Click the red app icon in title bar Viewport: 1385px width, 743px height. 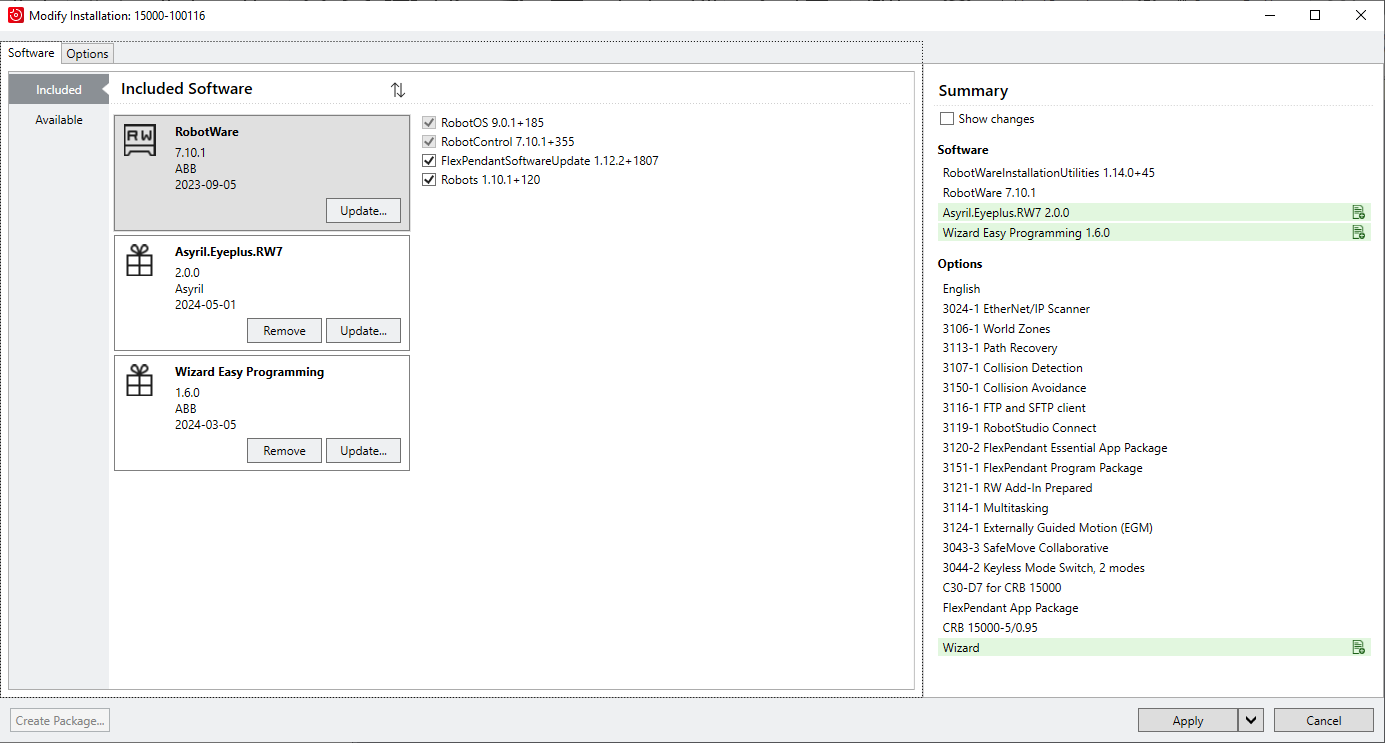[16, 15]
